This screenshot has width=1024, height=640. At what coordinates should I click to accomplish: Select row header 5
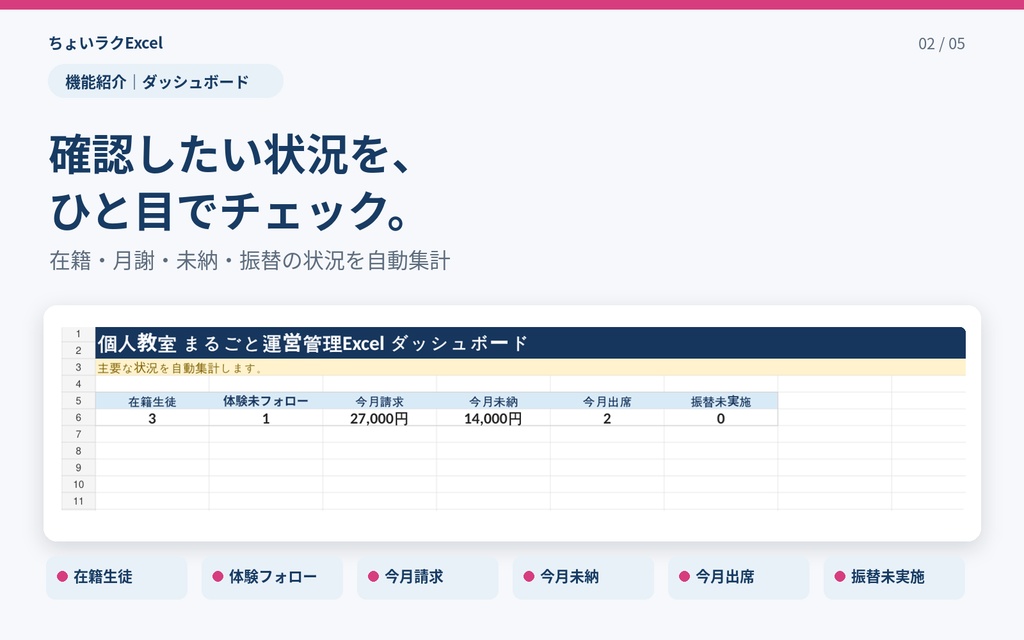pos(78,401)
